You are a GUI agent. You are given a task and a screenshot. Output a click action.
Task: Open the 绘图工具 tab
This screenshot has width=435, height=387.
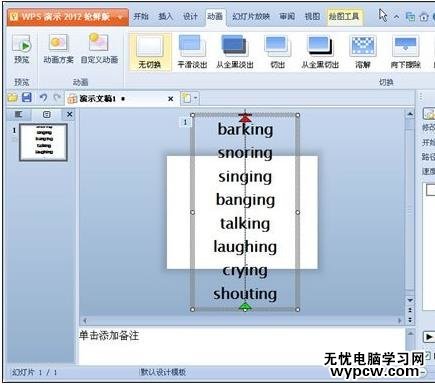point(344,16)
